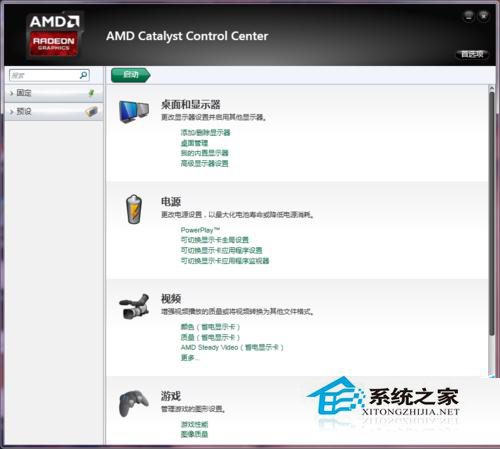This screenshot has height=449, width=500.
Task: Click the battery power section icon
Action: [134, 209]
